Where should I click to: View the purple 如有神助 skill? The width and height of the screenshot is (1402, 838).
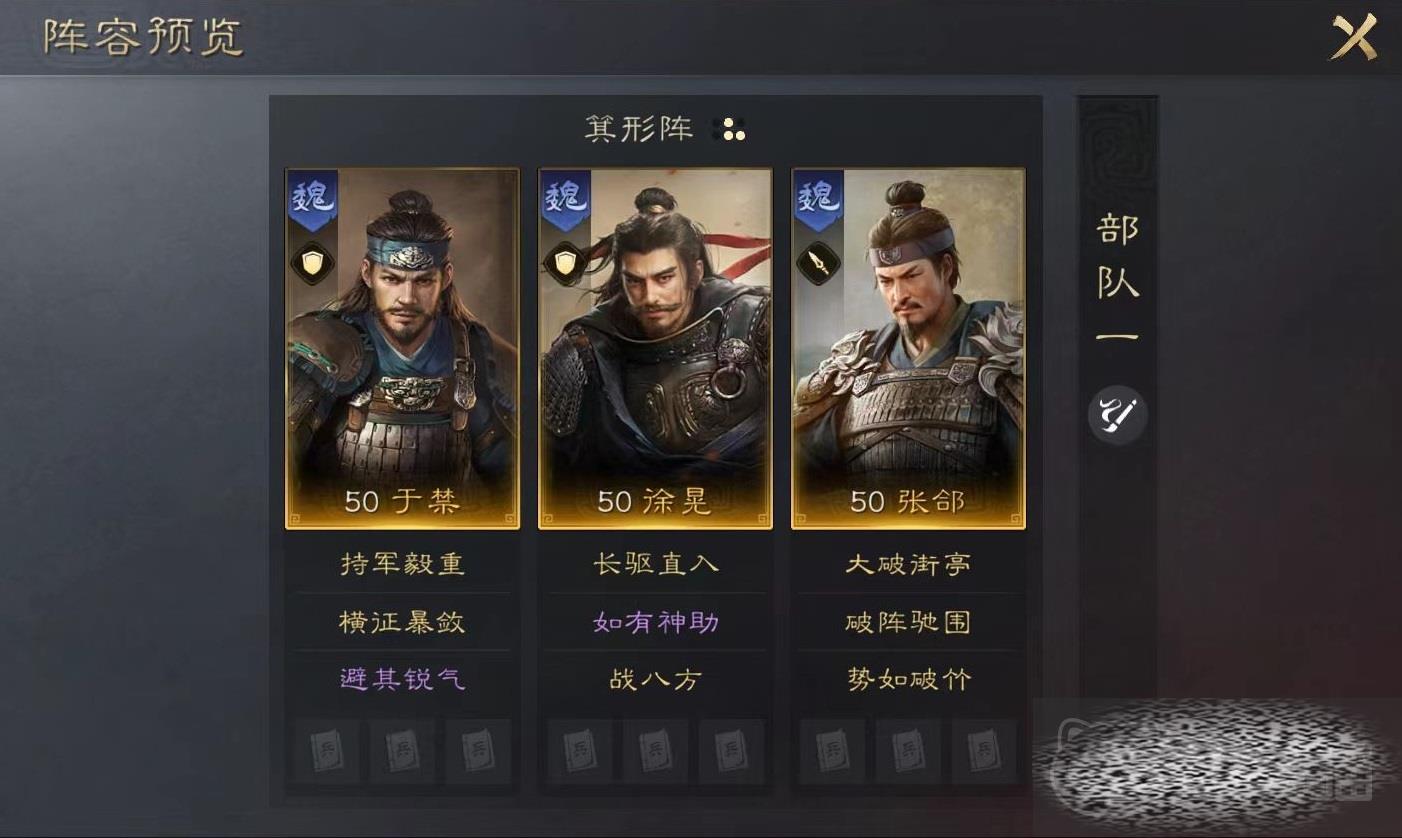[655, 622]
